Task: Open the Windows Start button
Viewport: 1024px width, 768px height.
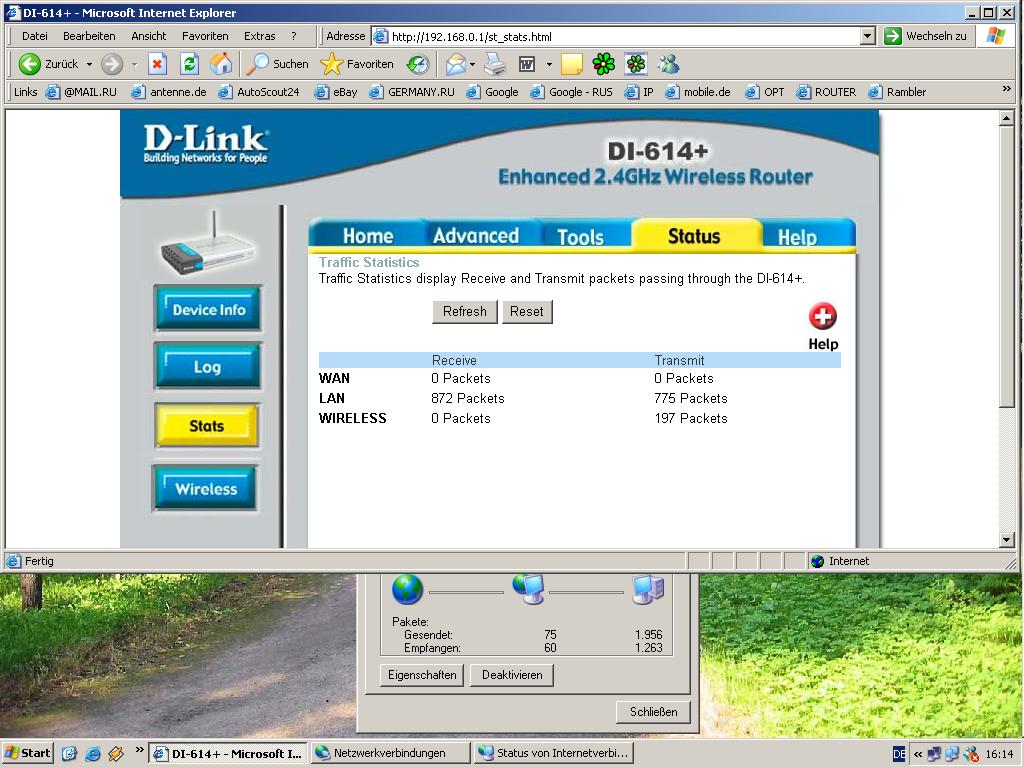Action: click(x=27, y=753)
